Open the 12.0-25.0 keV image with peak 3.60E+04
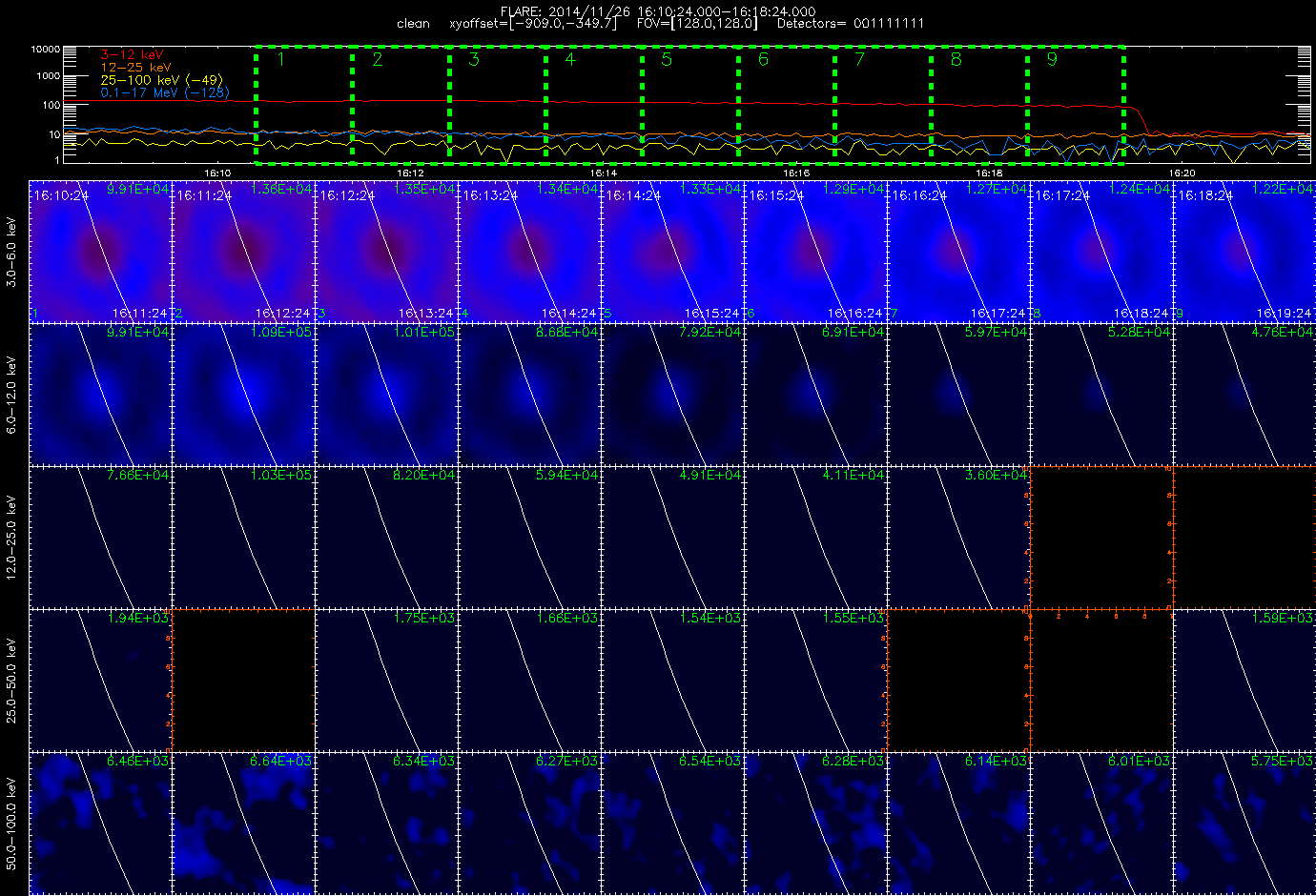The width and height of the screenshot is (1316, 896). pos(958,538)
